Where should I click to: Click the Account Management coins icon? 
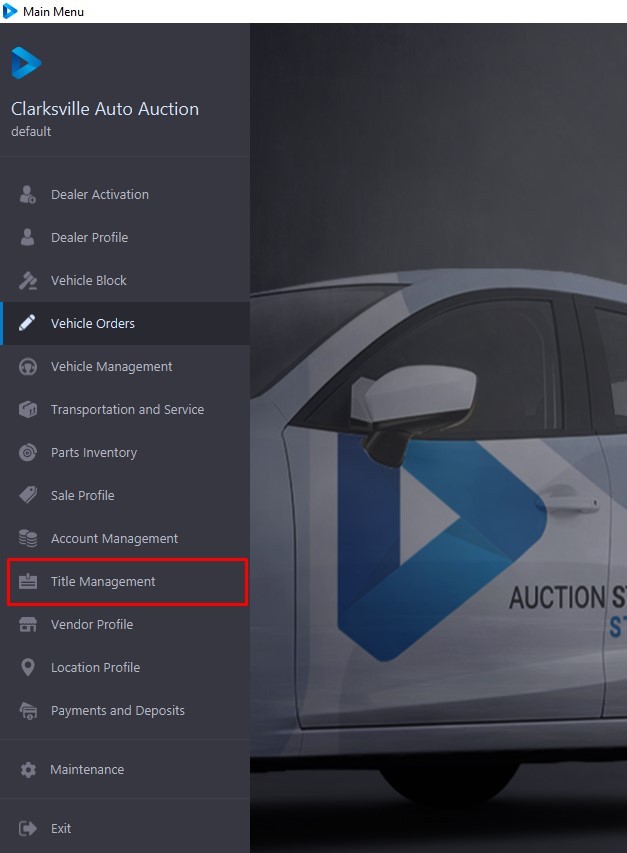pos(28,539)
